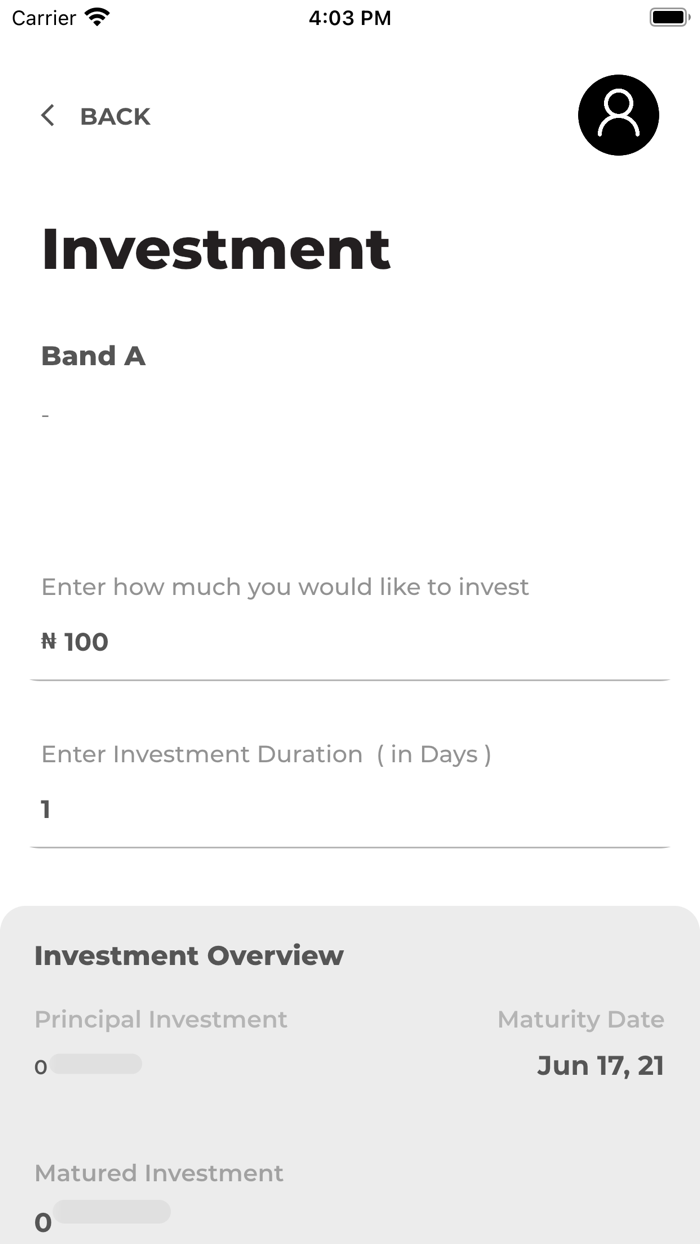Screen dimensions: 700x1244
Task: Focus the investment duration field showing 1
Action: pos(350,809)
